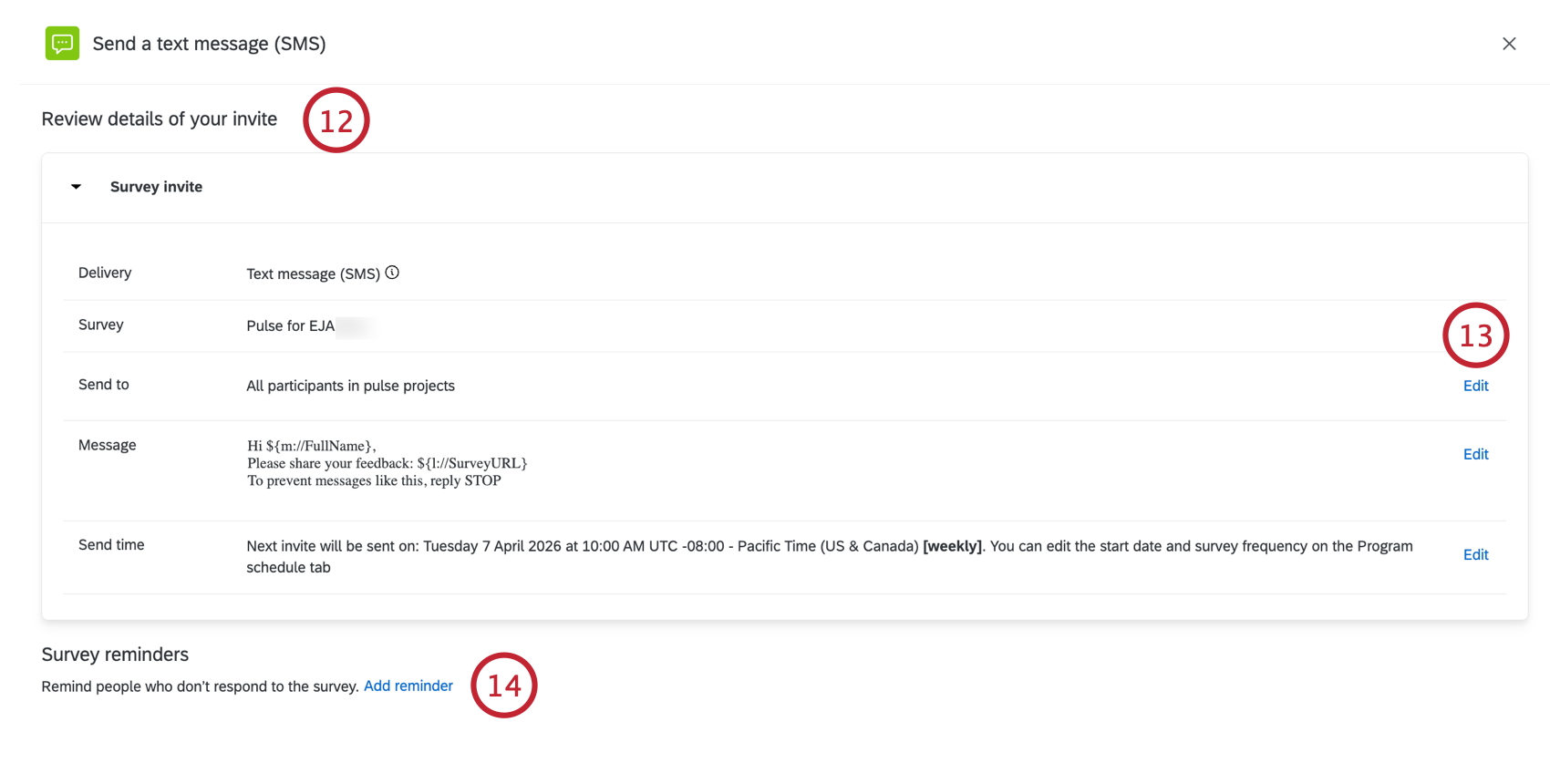The image size is (1550, 784).
Task: Click the 'Review details of your invite' heading
Action: tap(160, 119)
